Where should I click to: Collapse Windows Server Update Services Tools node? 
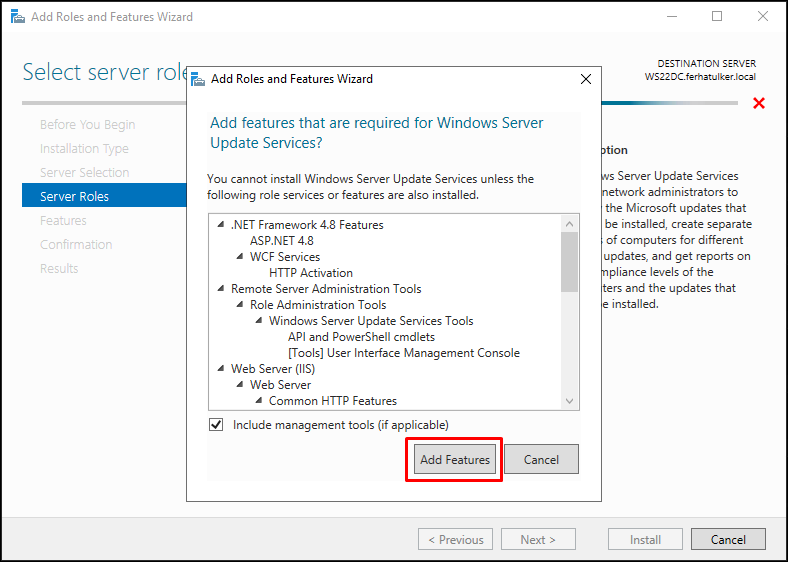coord(259,320)
